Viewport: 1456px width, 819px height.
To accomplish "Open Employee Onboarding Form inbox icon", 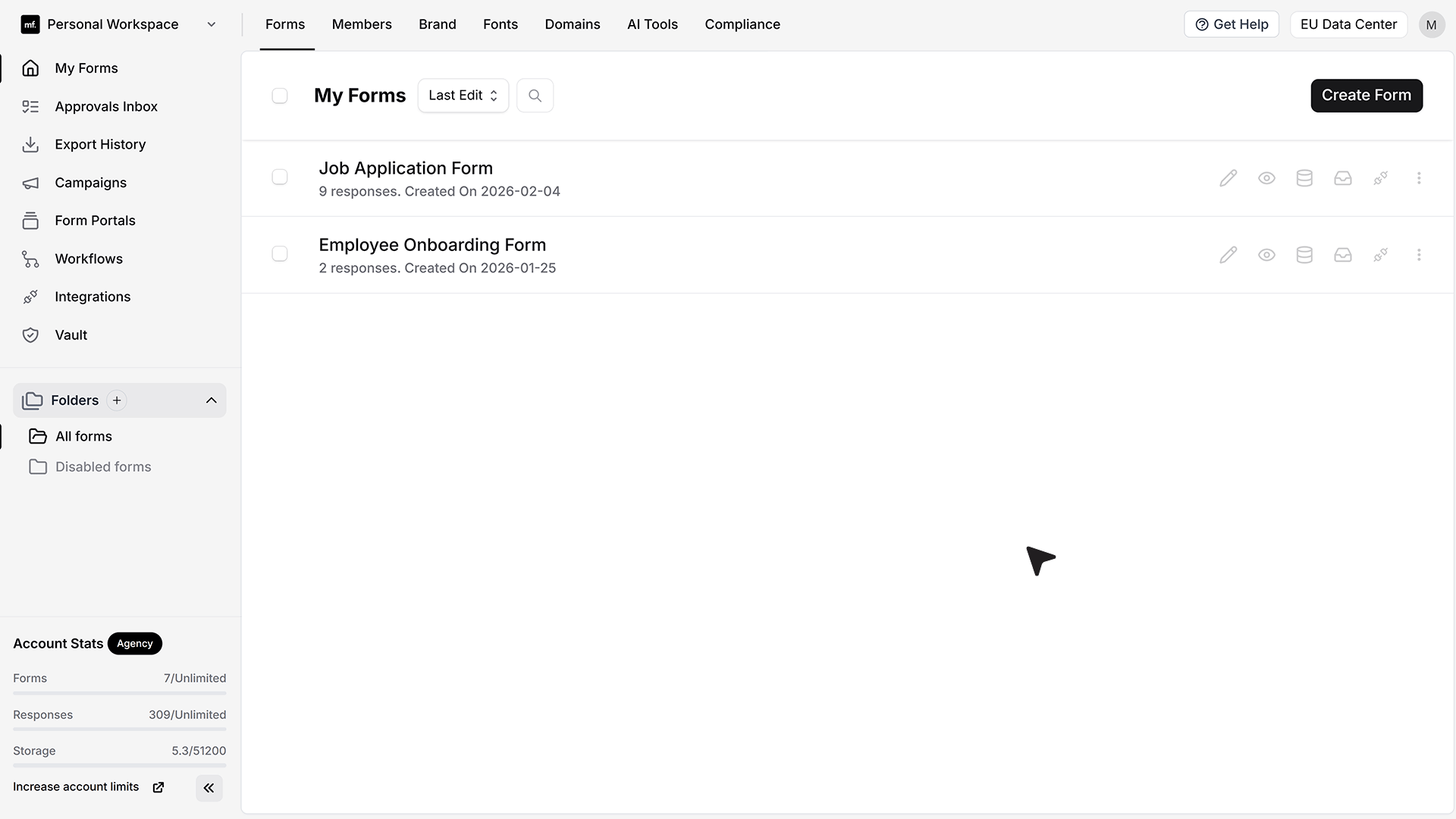I will tap(1343, 255).
